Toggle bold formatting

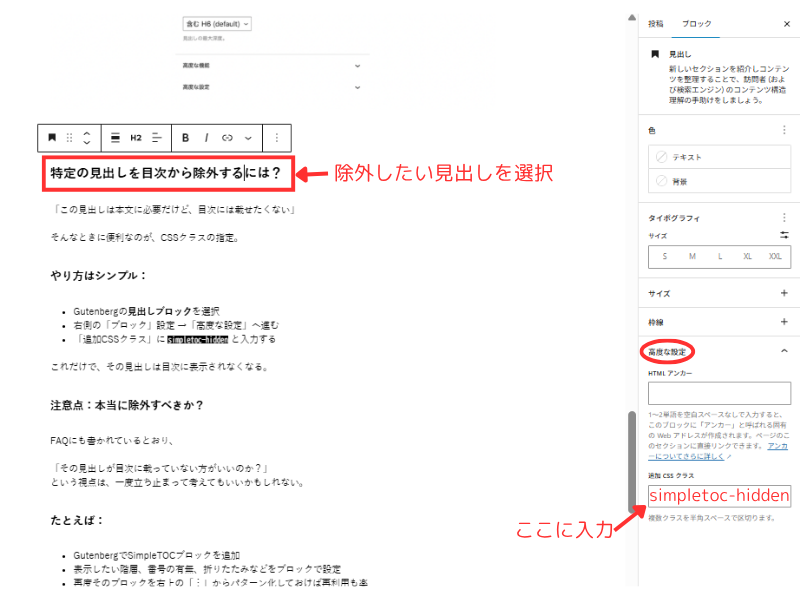185,138
